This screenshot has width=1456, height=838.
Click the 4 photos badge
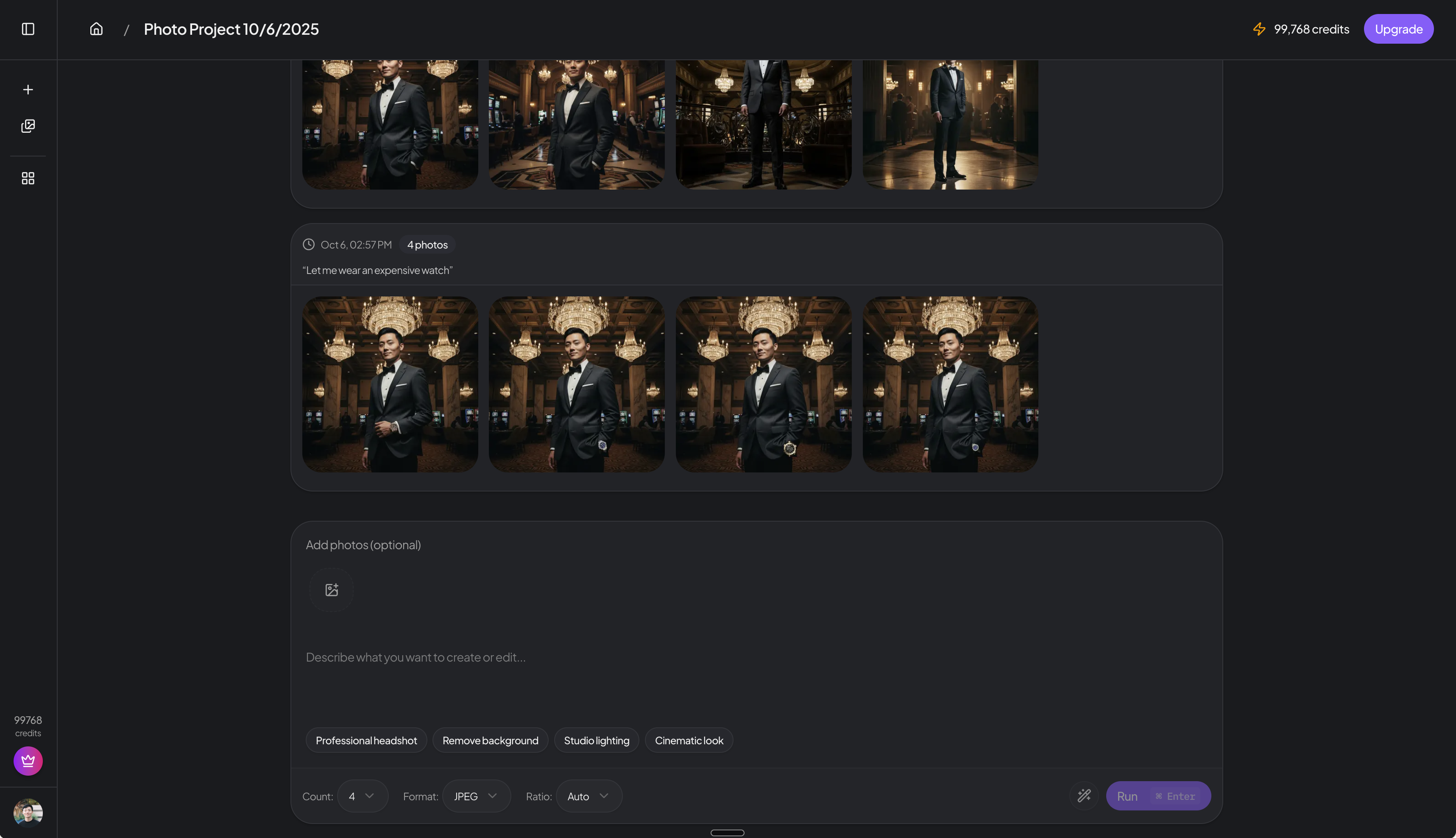[426, 244]
